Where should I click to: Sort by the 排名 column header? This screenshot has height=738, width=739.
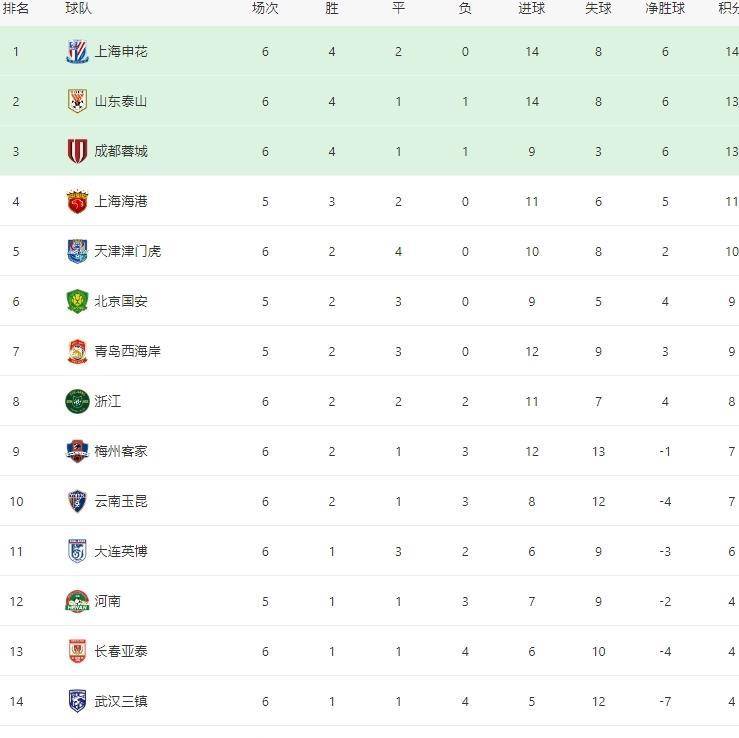click(16, 8)
